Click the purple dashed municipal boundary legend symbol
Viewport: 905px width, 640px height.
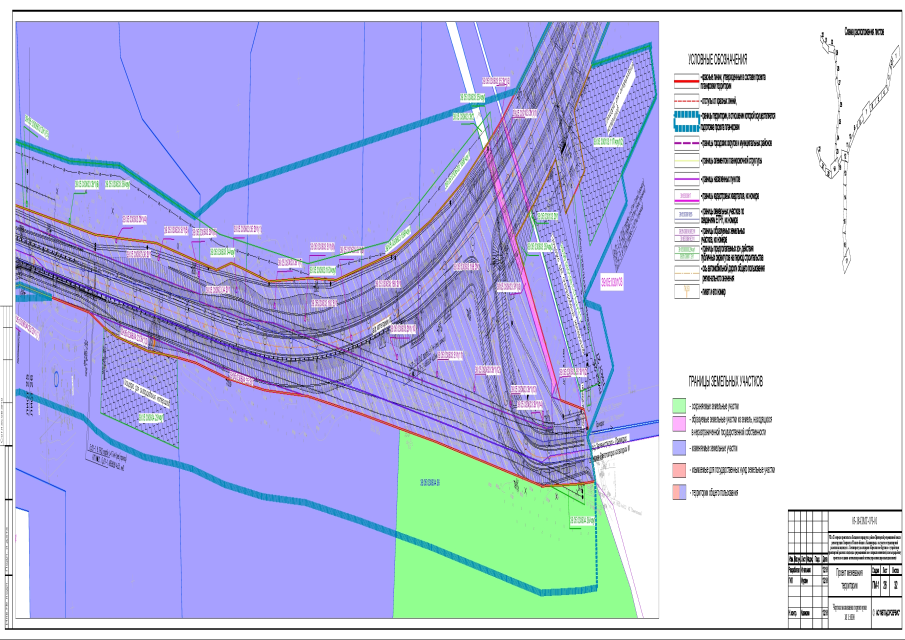coord(686,142)
